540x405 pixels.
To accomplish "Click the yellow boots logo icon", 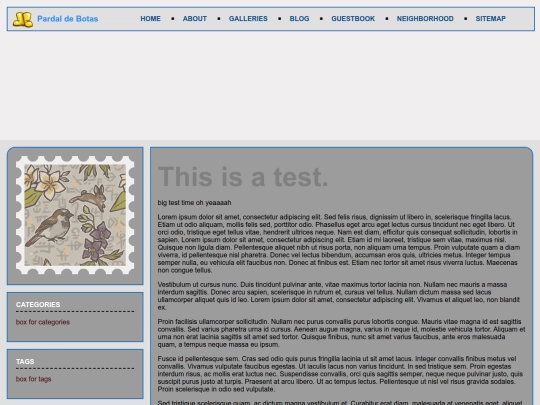I will pyautogui.click(x=23, y=19).
